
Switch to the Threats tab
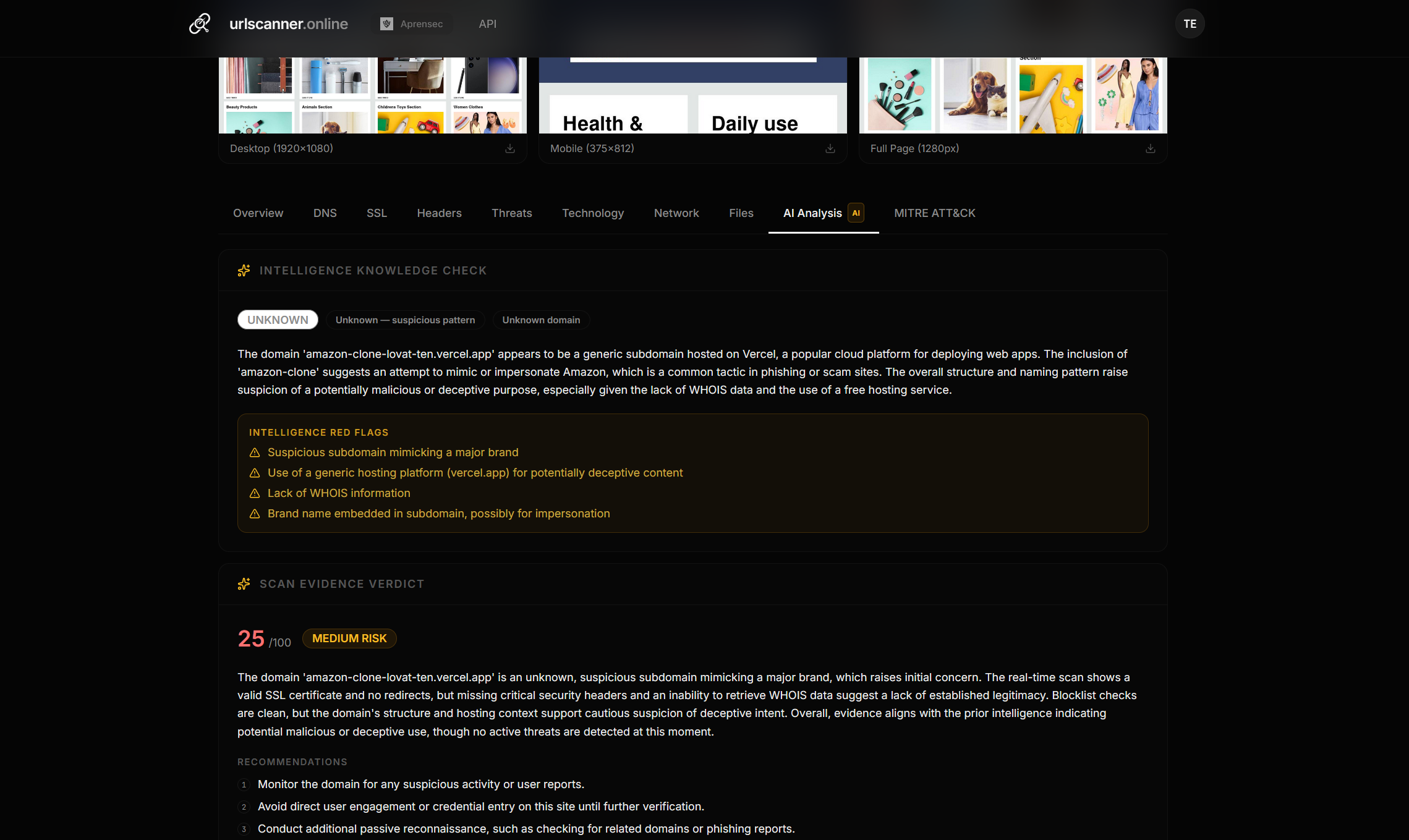pyautogui.click(x=511, y=213)
